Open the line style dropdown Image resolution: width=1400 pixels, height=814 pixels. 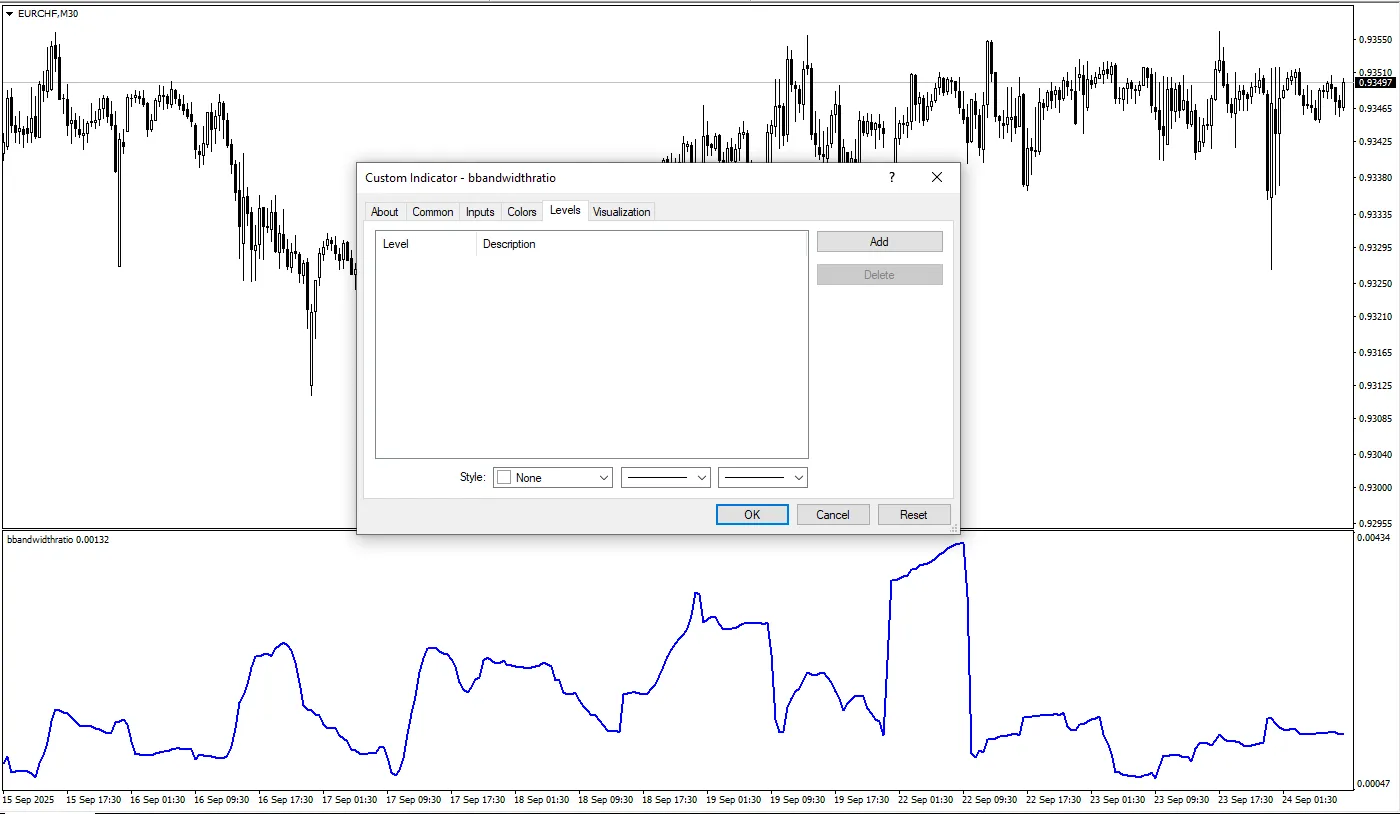(x=666, y=478)
